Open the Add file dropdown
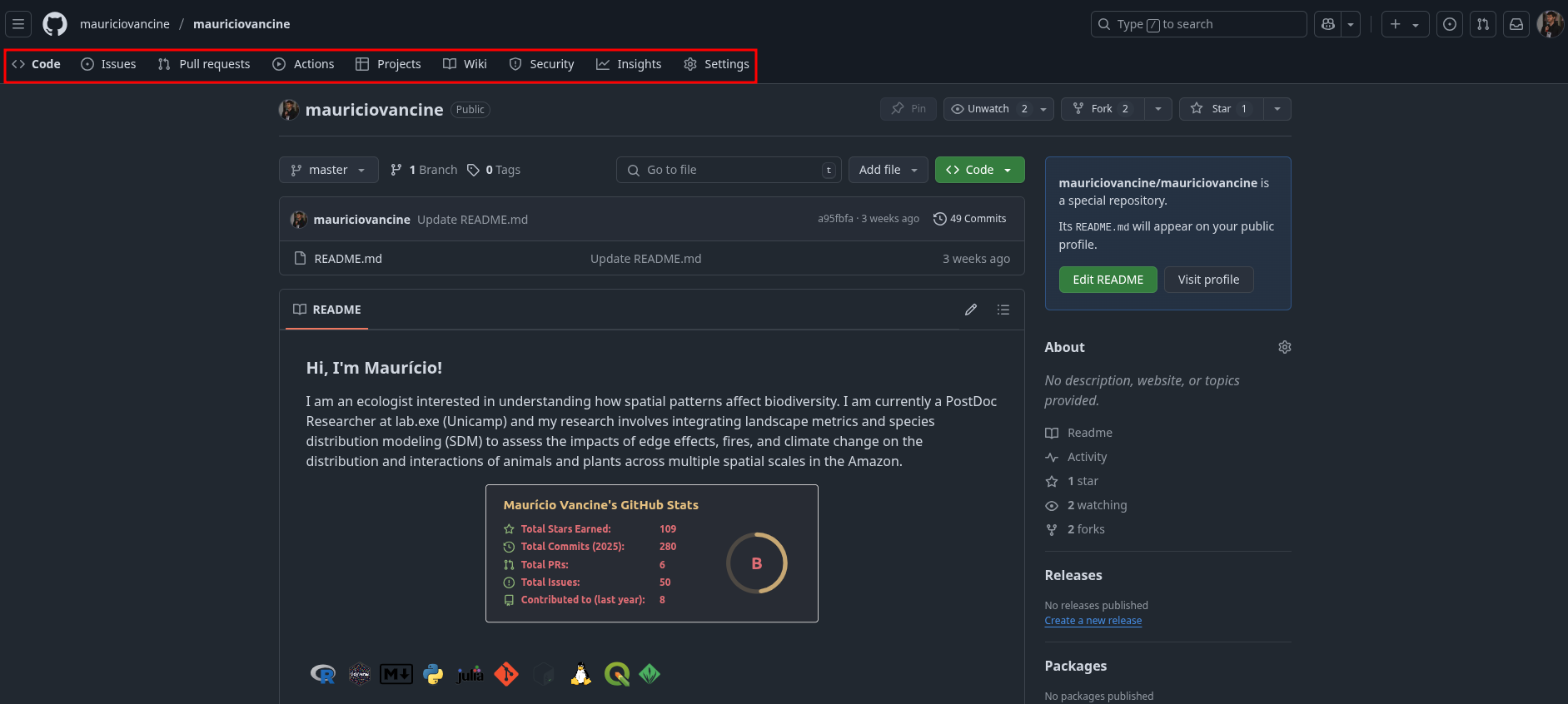This screenshot has height=704, width=1568. click(888, 170)
